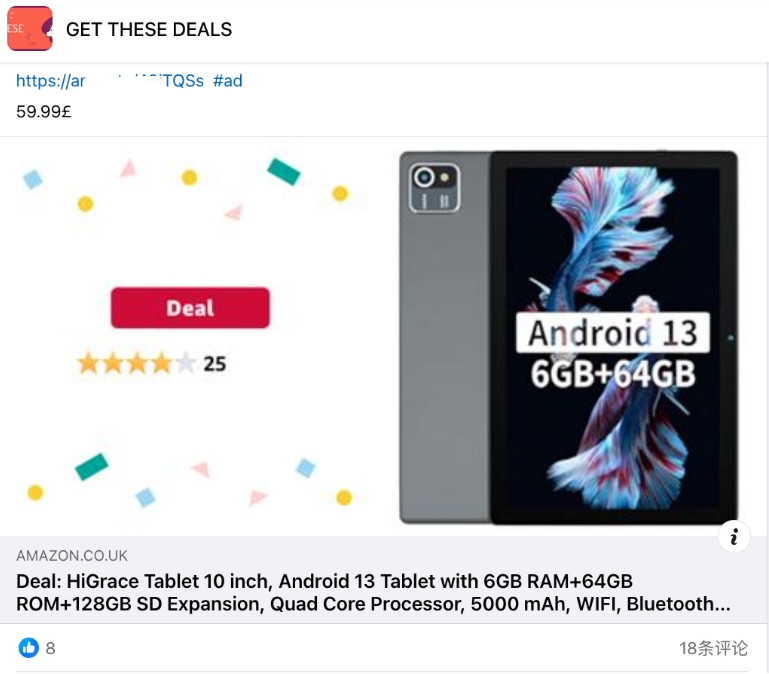
Task: View the 8 reactions count
Action: click(x=51, y=648)
